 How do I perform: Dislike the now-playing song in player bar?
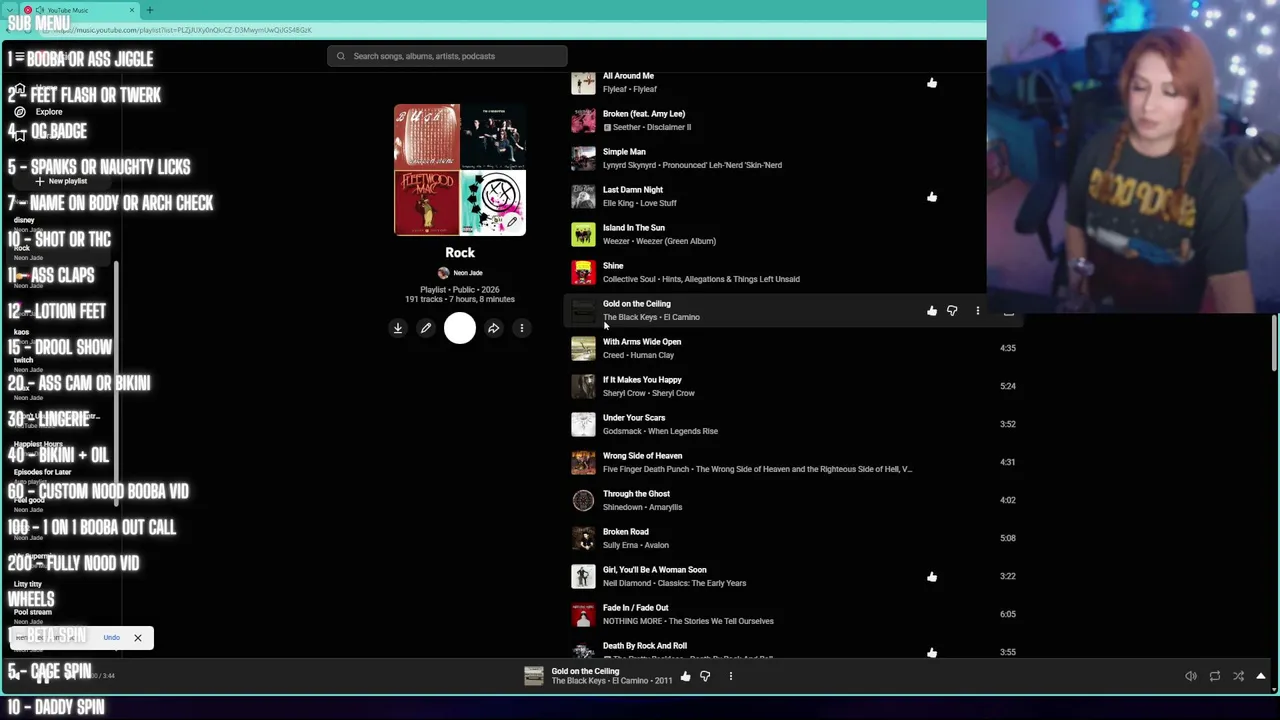705,677
